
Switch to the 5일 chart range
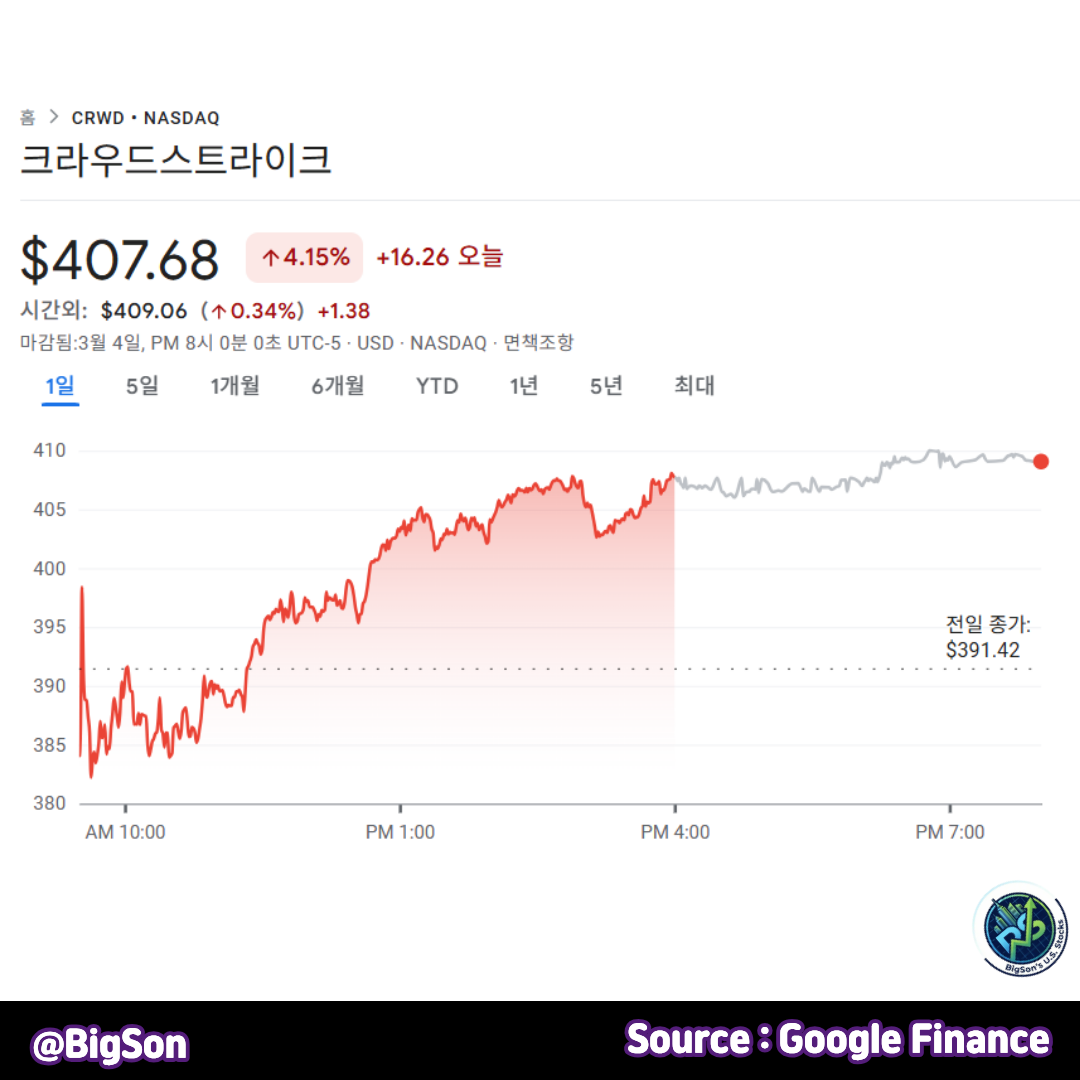coord(142,386)
